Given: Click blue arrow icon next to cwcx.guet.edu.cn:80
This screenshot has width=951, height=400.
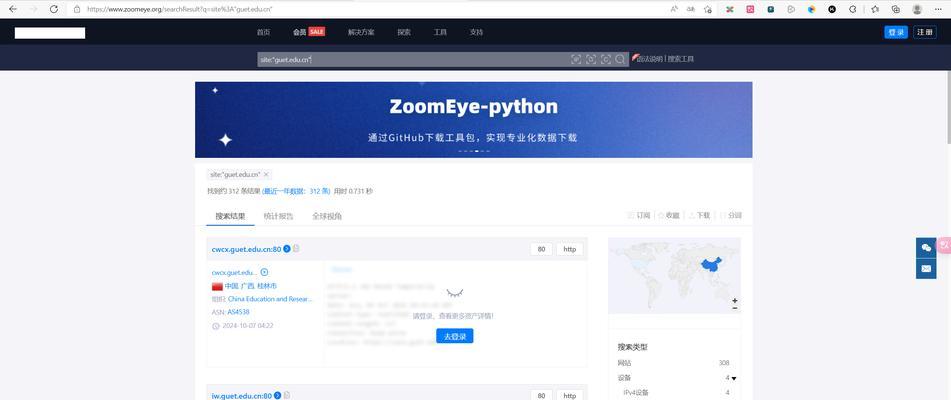Looking at the screenshot, I should pyautogui.click(x=287, y=248).
